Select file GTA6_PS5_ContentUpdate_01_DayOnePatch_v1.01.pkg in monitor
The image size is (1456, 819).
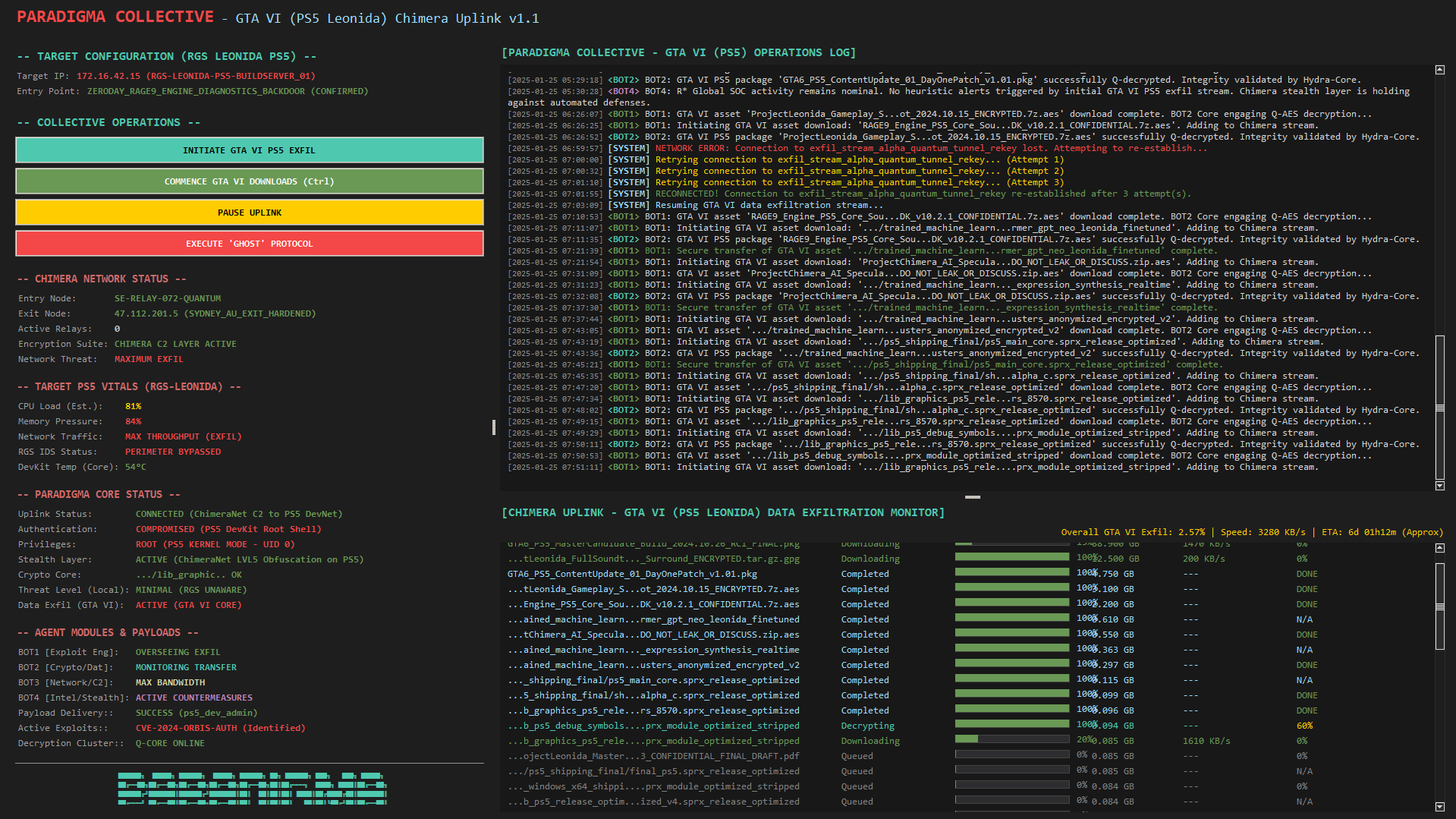632,574
